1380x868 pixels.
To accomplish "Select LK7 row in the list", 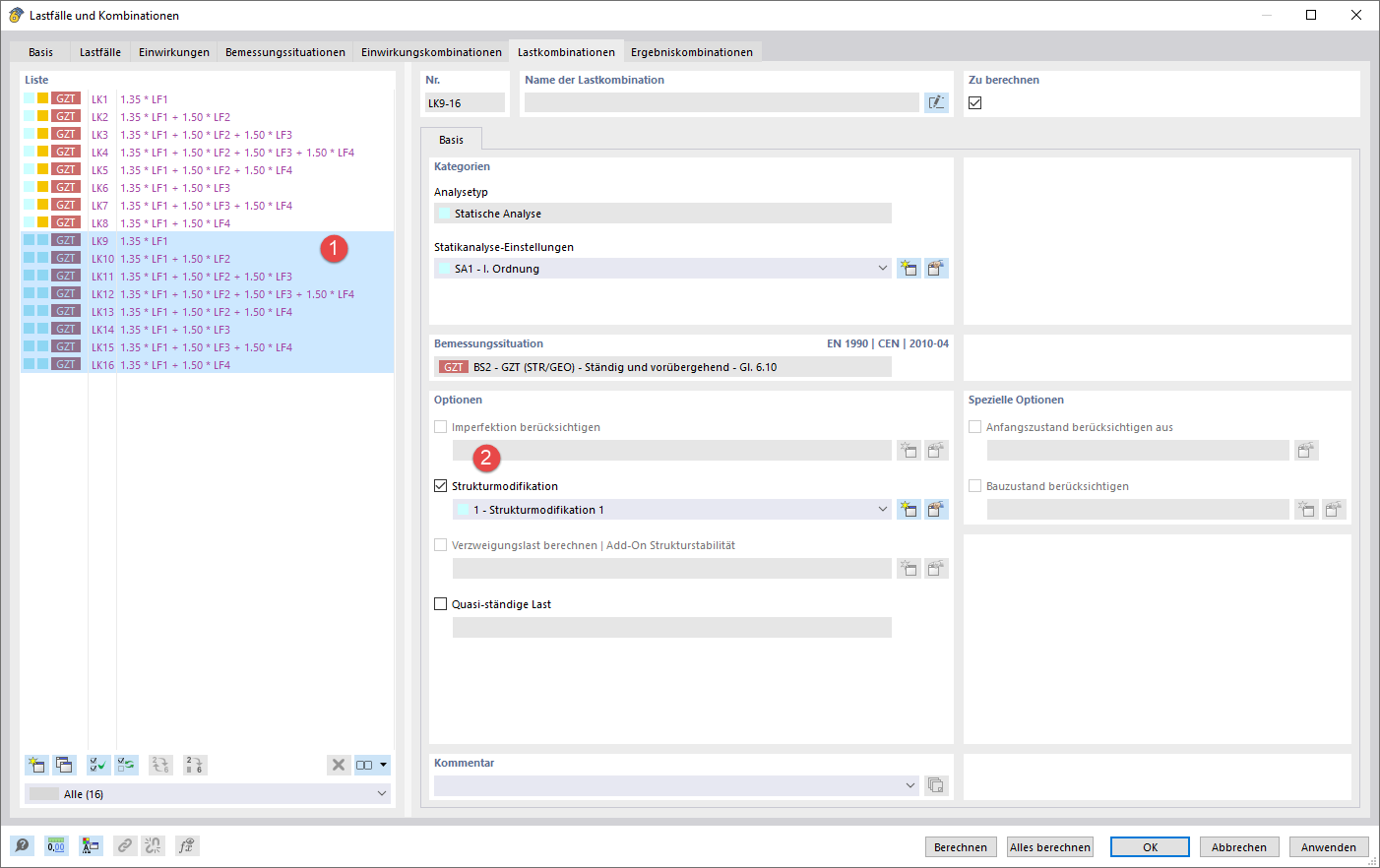I will tap(207, 205).
